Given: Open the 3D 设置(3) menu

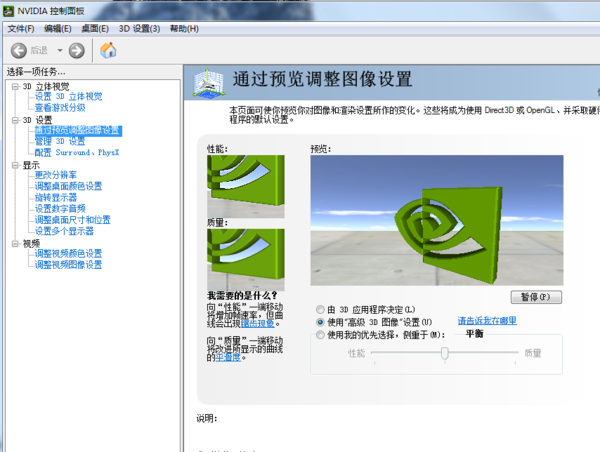Looking at the screenshot, I should 139,29.
